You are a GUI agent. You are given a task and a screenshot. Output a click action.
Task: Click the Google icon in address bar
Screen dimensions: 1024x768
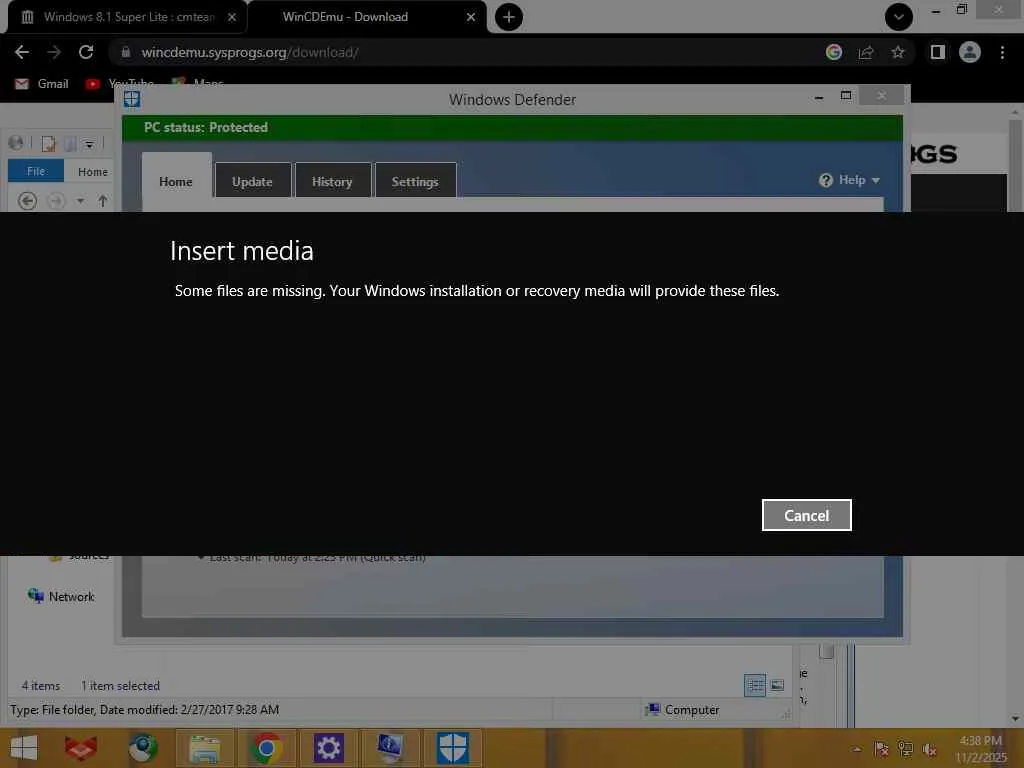pos(833,52)
